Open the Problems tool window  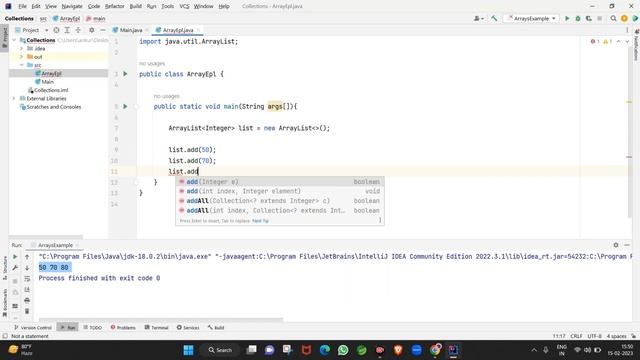(123, 327)
